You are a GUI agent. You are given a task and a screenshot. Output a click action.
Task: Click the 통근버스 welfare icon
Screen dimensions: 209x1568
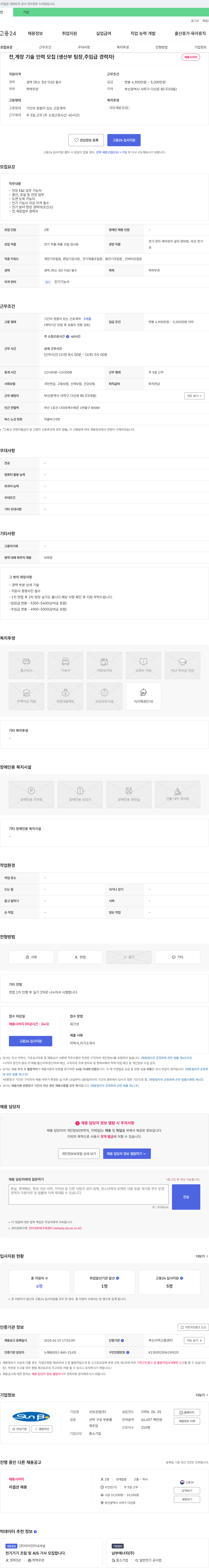click(x=26, y=665)
